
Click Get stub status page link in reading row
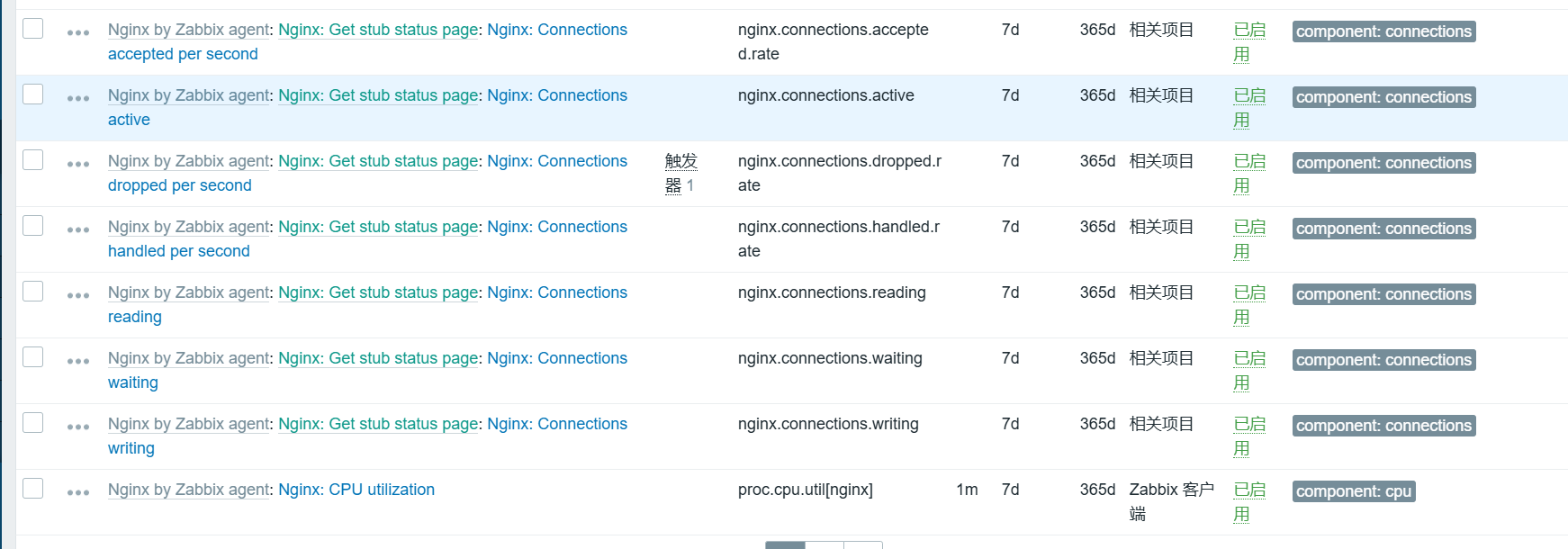(378, 292)
